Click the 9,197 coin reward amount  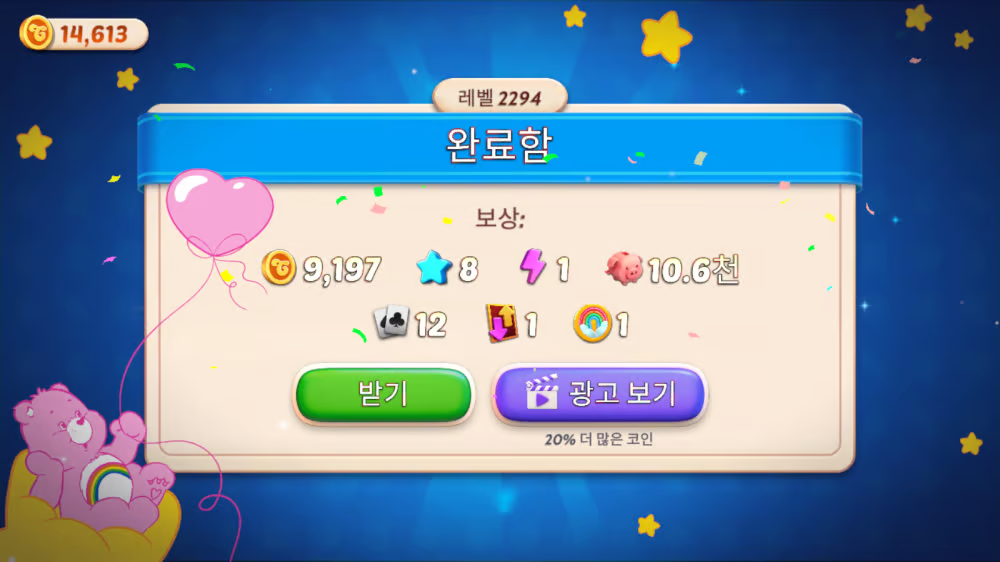click(342, 269)
